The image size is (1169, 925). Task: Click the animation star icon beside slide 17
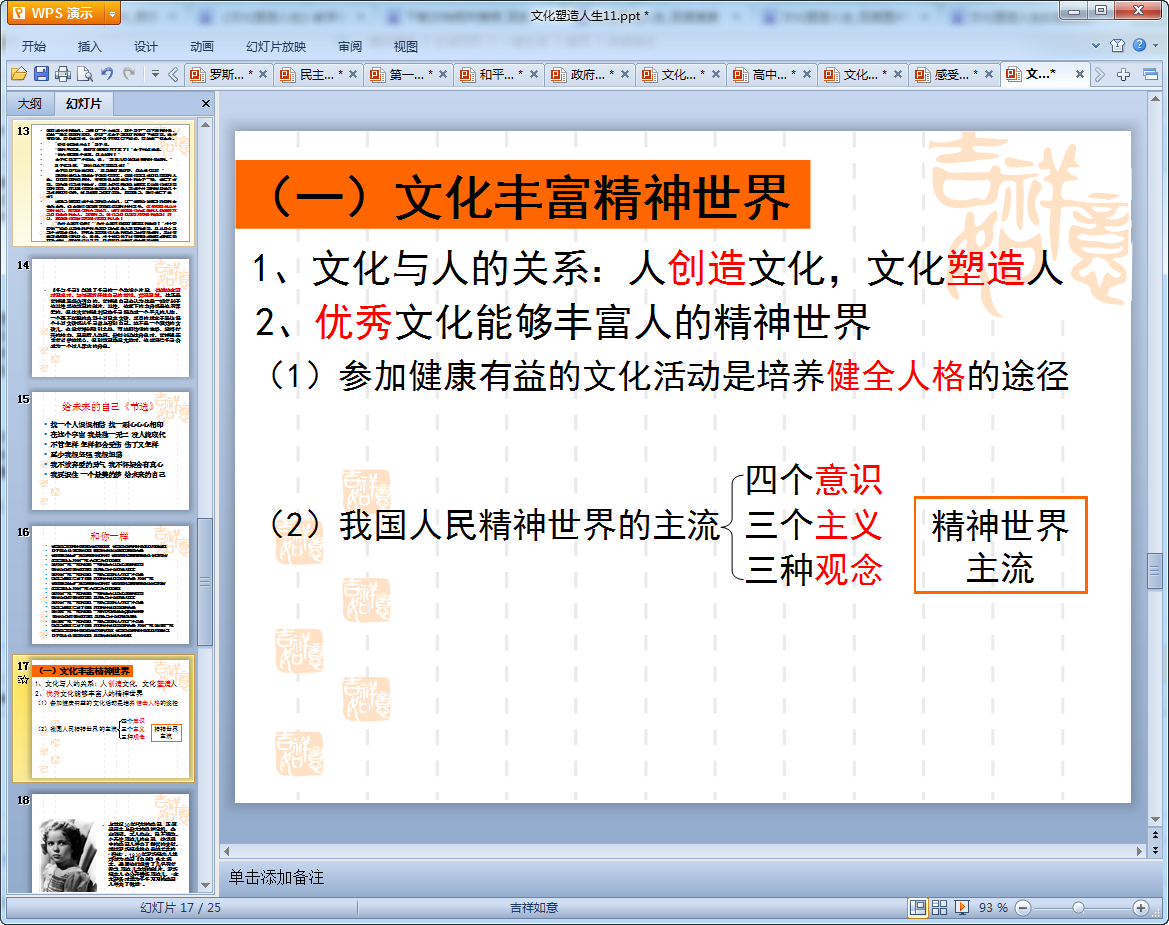pos(23,680)
